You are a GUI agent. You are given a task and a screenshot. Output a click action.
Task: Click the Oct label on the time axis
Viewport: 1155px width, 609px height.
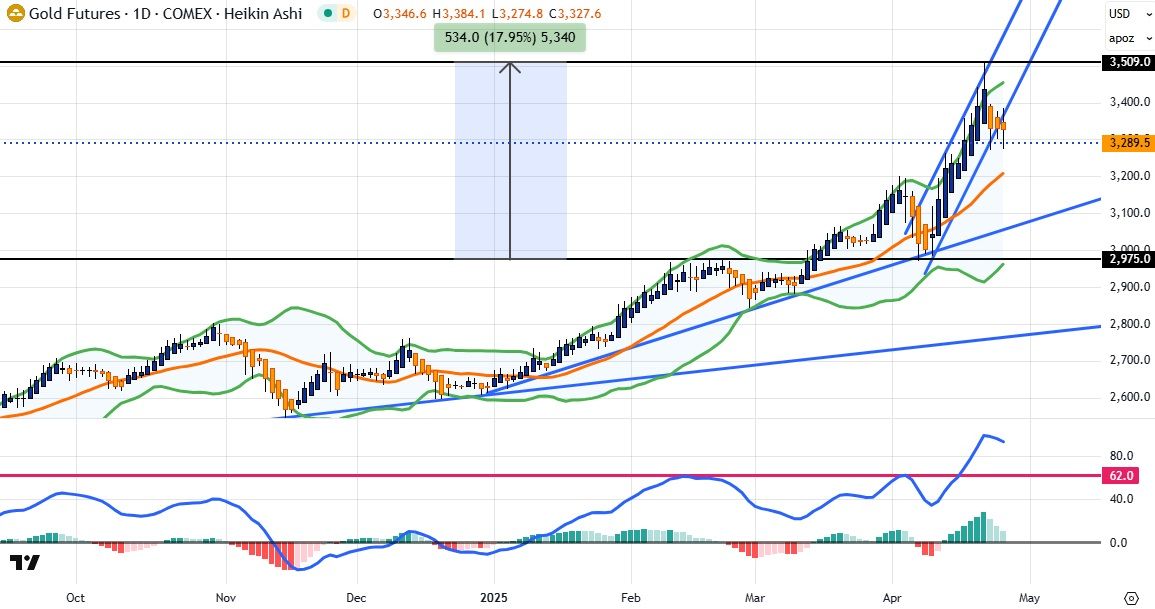click(x=75, y=597)
